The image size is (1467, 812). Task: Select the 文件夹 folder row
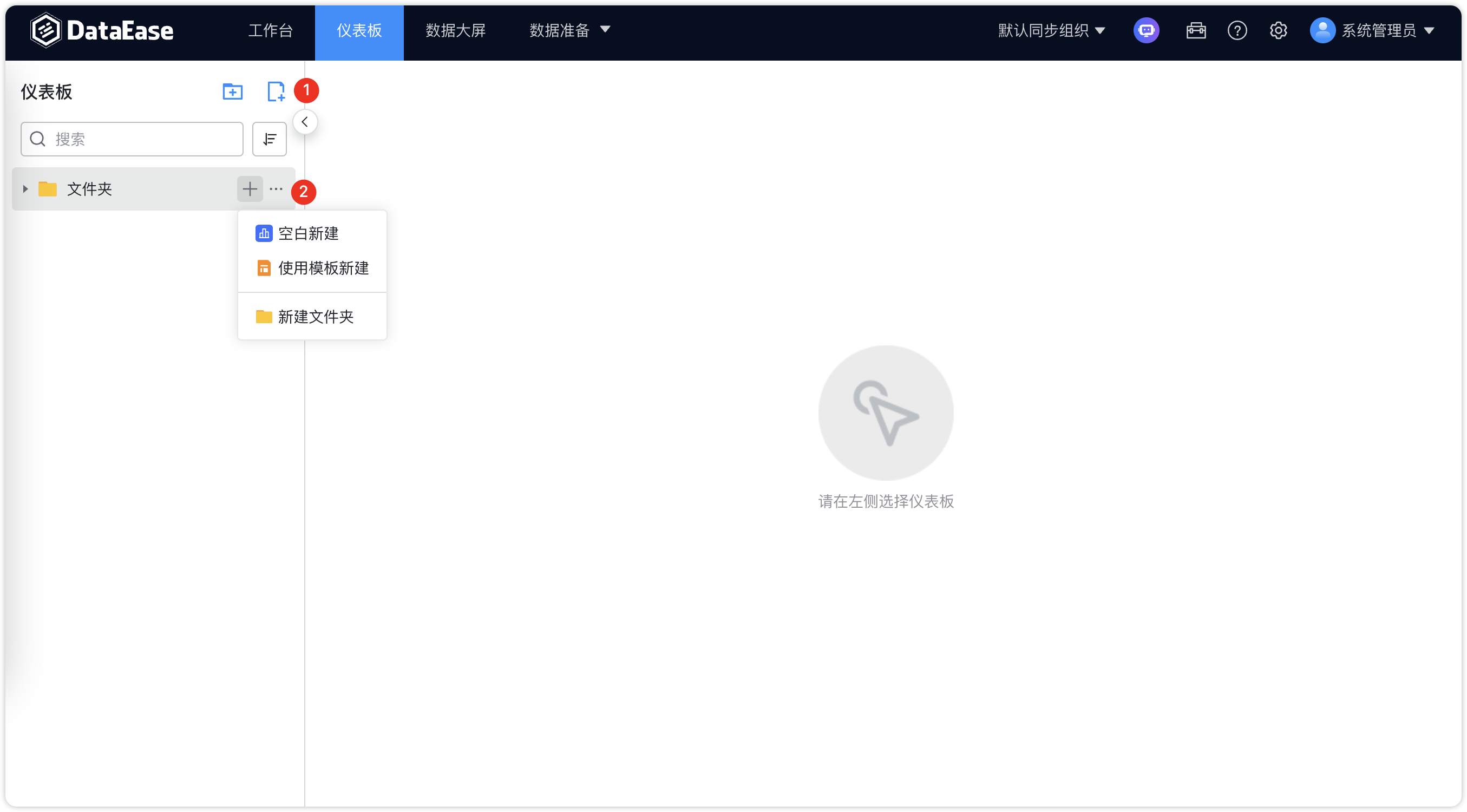click(x=153, y=189)
